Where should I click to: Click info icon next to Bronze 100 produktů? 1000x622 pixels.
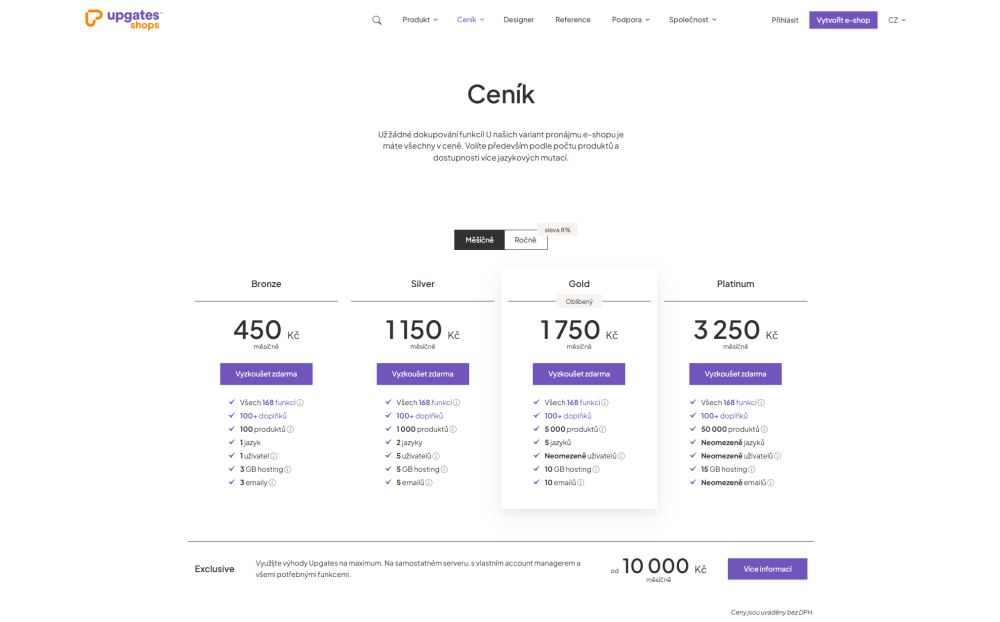[x=290, y=429]
